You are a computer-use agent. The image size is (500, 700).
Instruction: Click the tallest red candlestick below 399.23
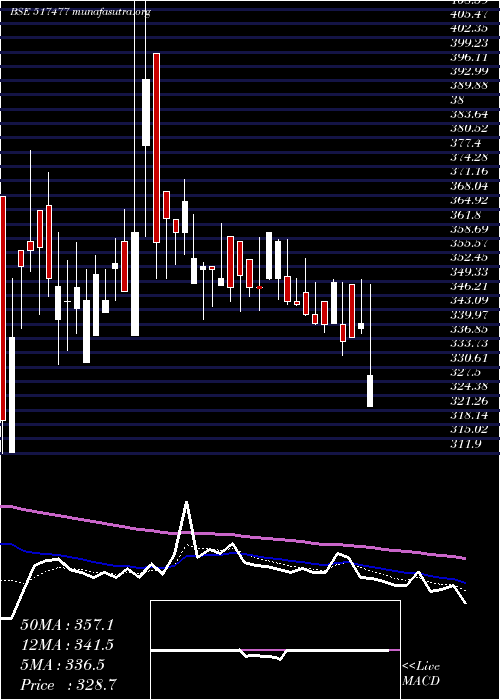tap(156, 148)
